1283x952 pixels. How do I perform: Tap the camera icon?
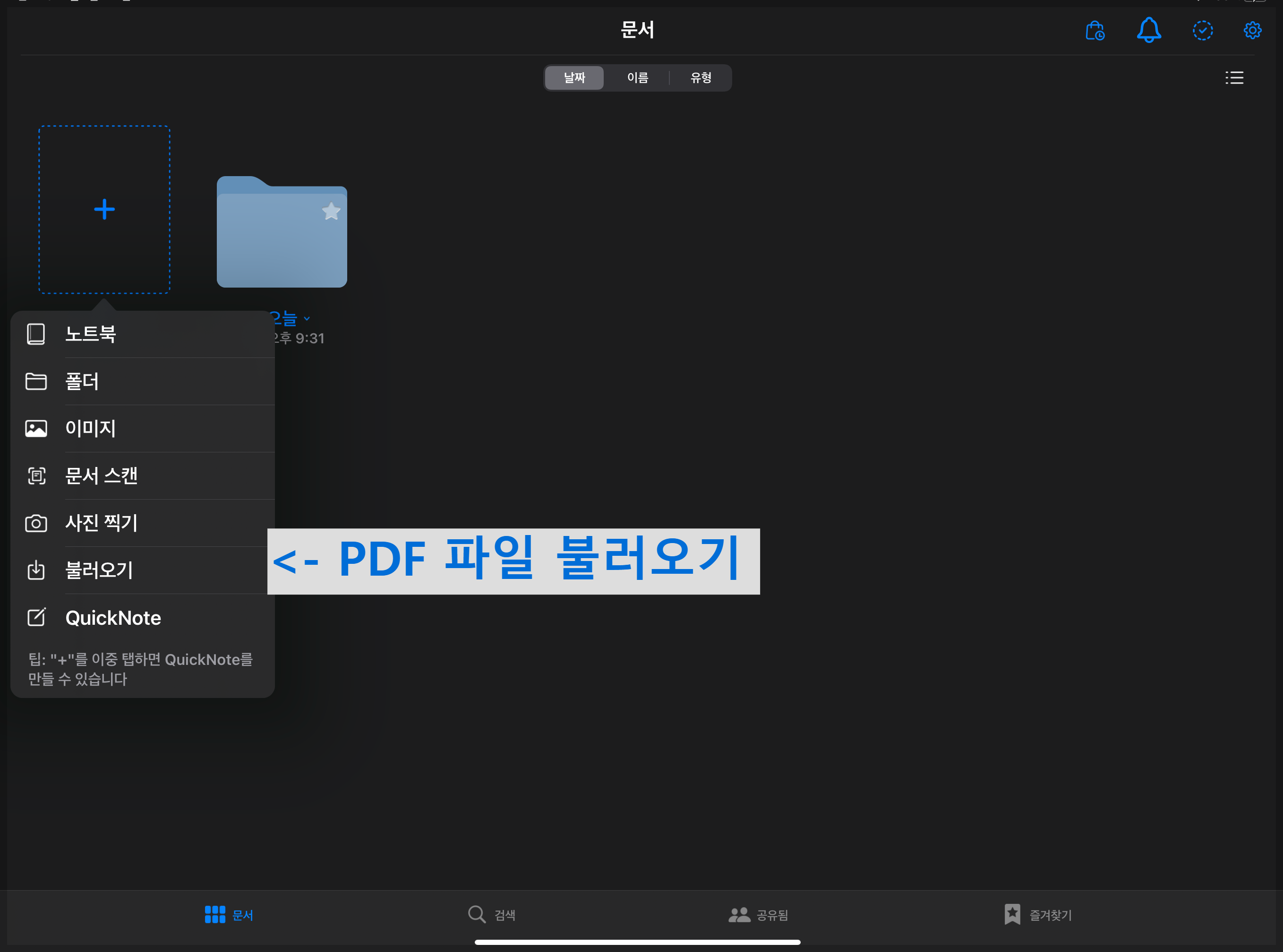(x=36, y=523)
